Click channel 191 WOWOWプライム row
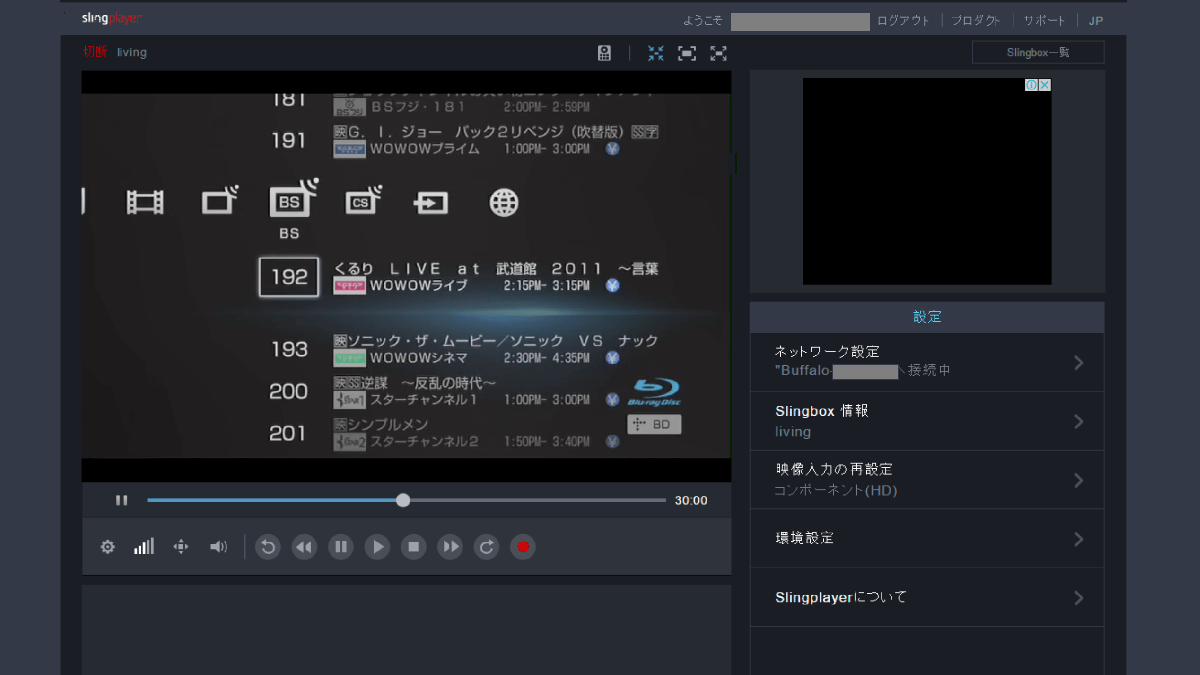Screen dimensions: 1200x675 click(x=465, y=140)
